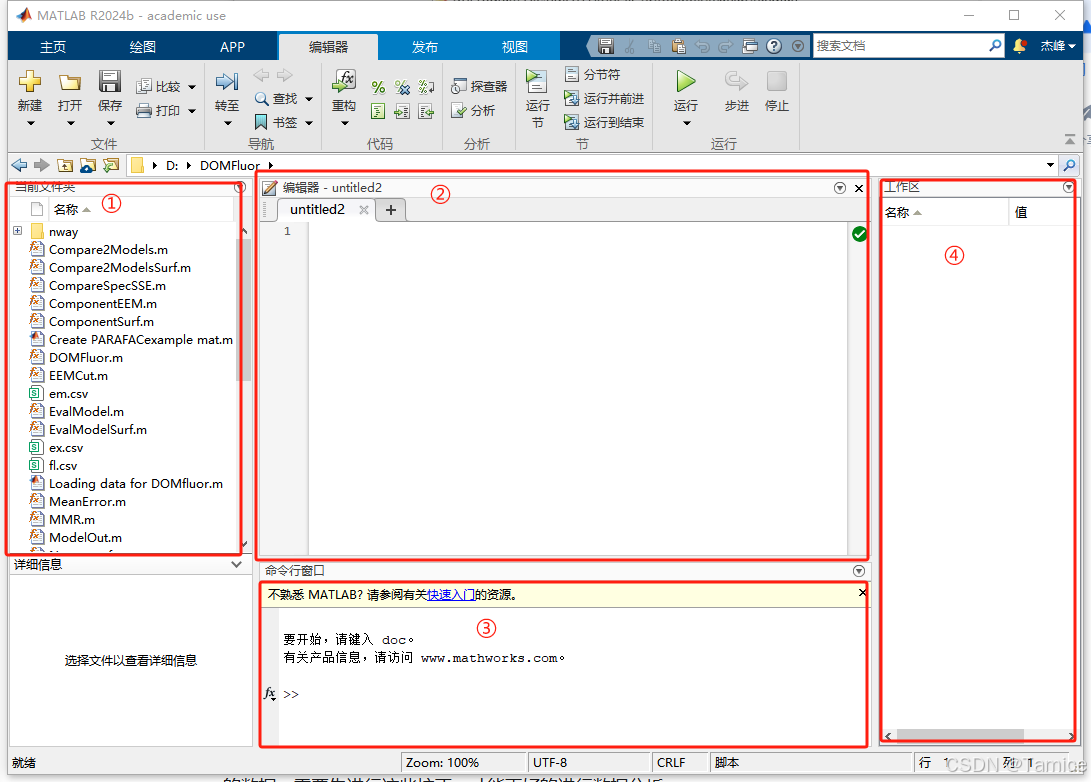
Task: Switch to the 主页 tab
Action: 53,47
